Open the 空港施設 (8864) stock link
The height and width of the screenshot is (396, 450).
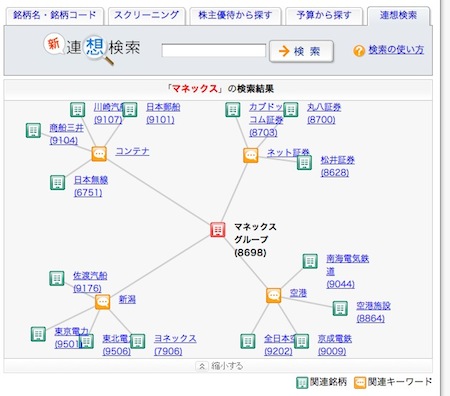click(373, 312)
